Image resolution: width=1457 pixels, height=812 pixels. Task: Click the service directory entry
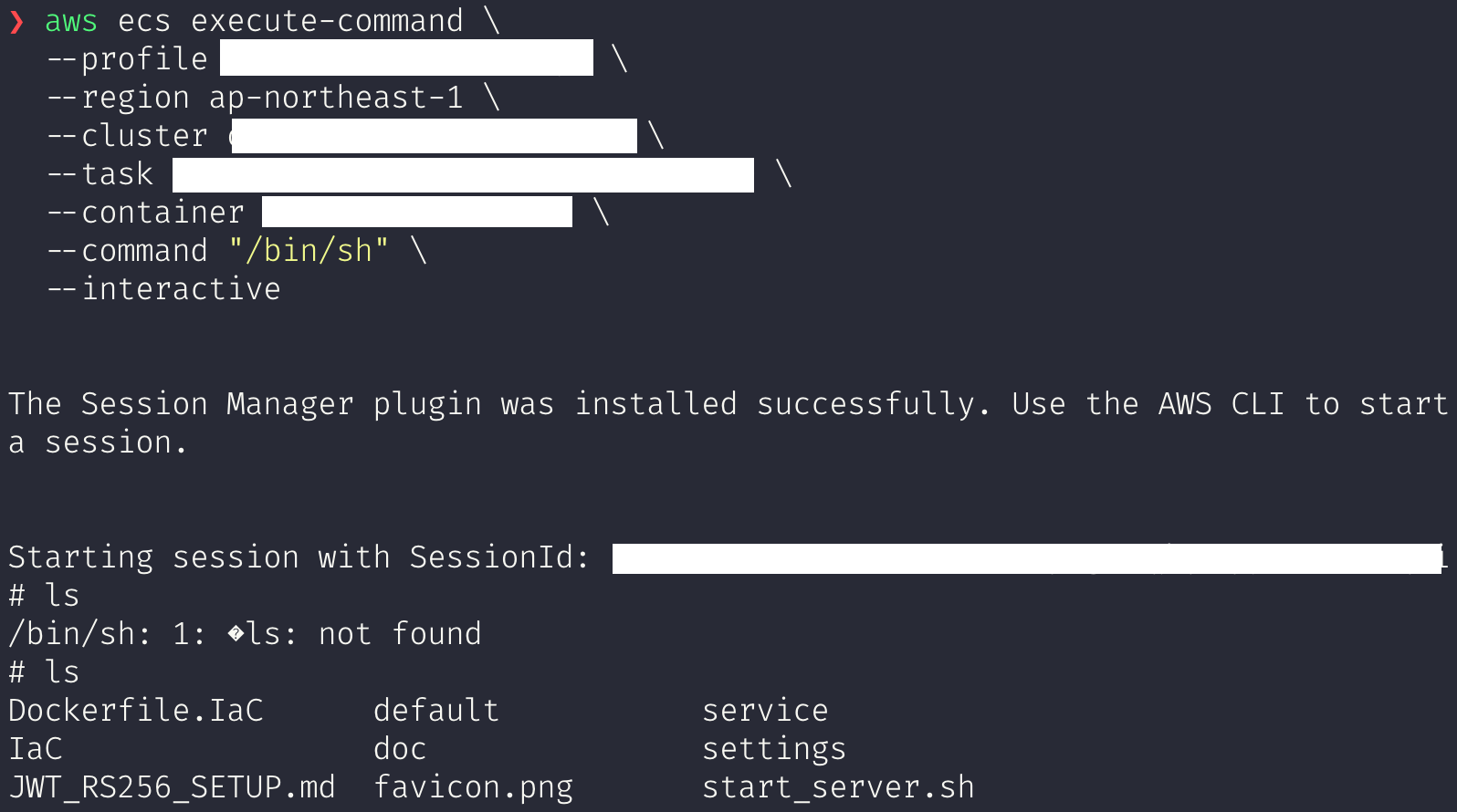765,710
